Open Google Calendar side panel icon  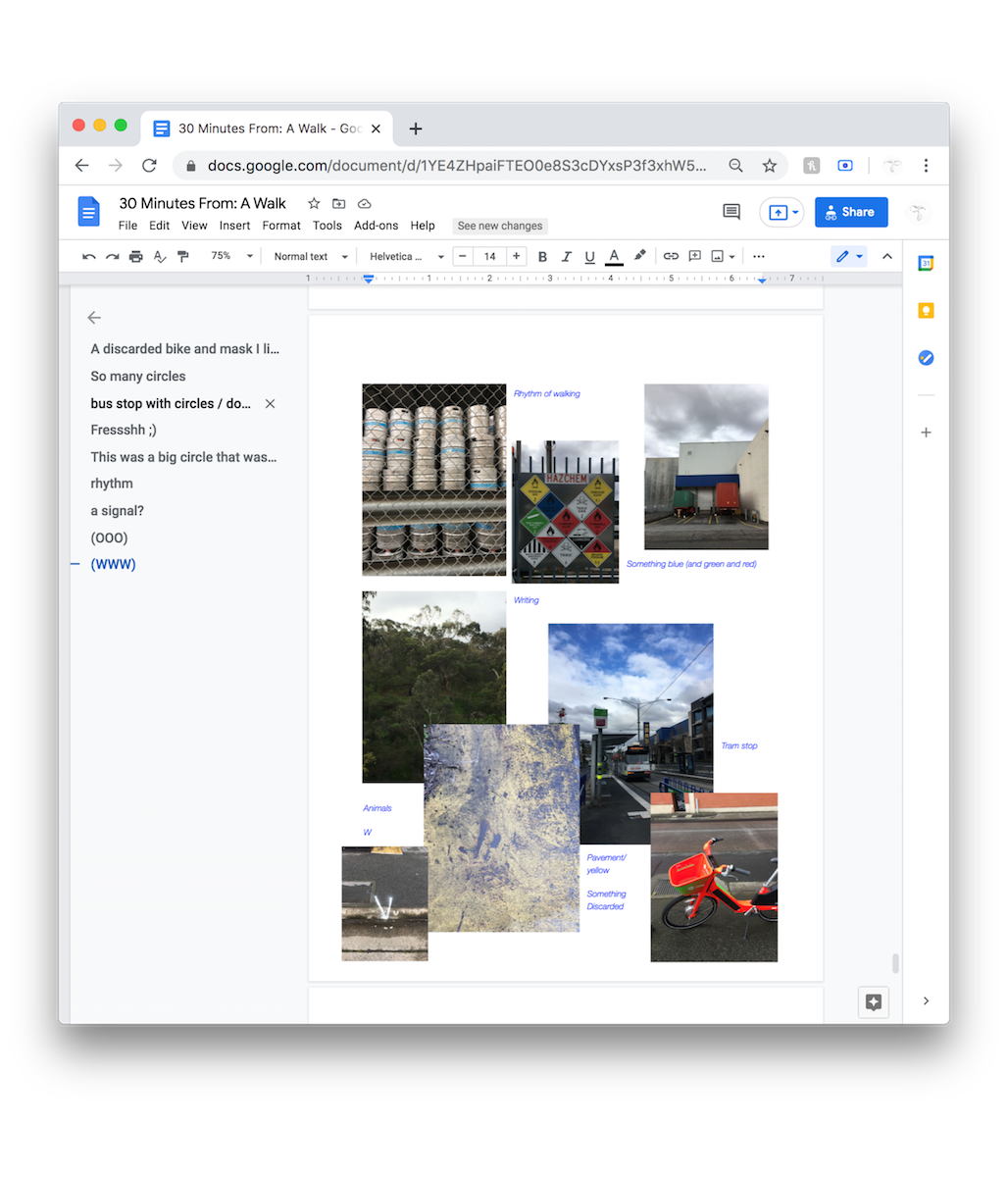[926, 263]
